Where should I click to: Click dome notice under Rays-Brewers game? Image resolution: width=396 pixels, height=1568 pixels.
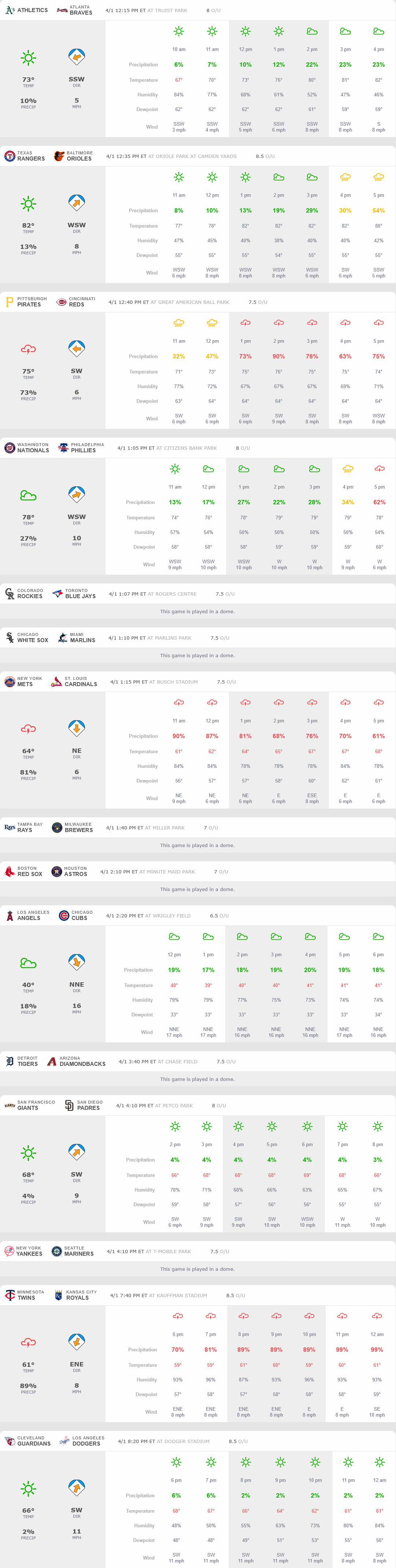[x=197, y=846]
